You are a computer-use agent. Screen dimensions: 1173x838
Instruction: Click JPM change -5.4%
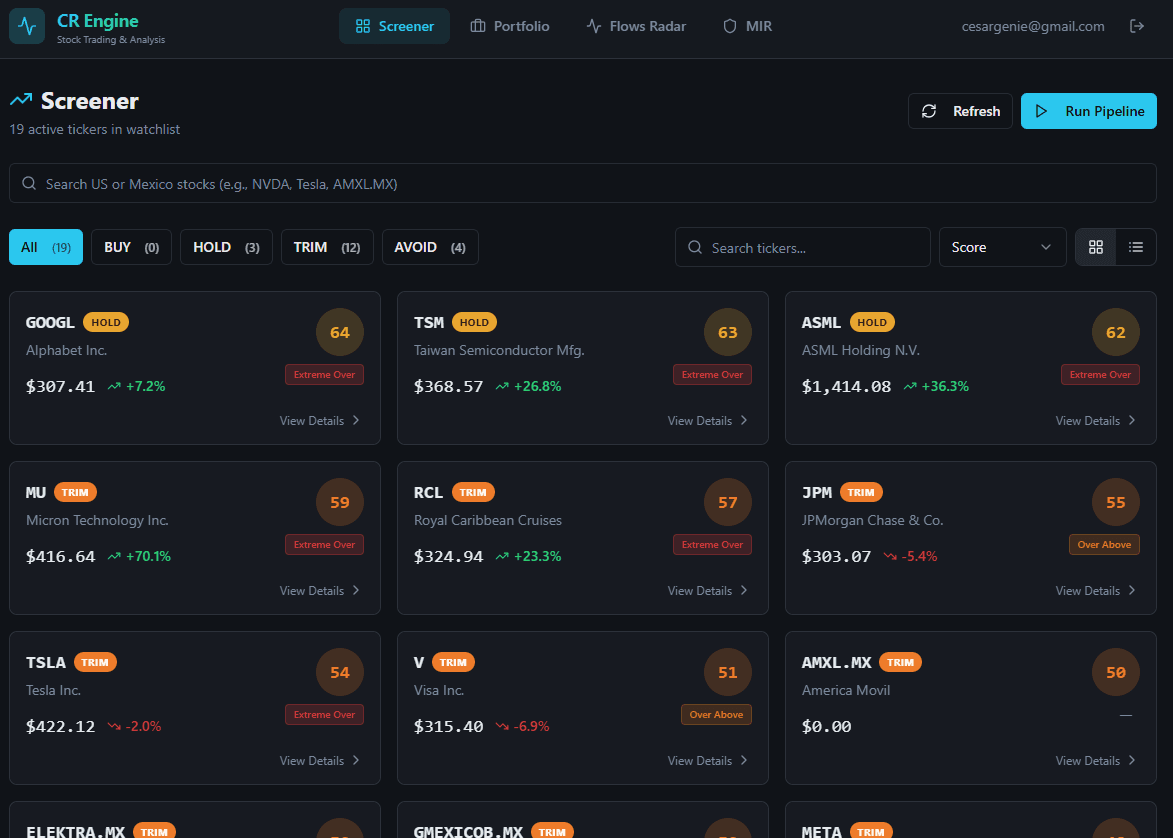coord(919,556)
